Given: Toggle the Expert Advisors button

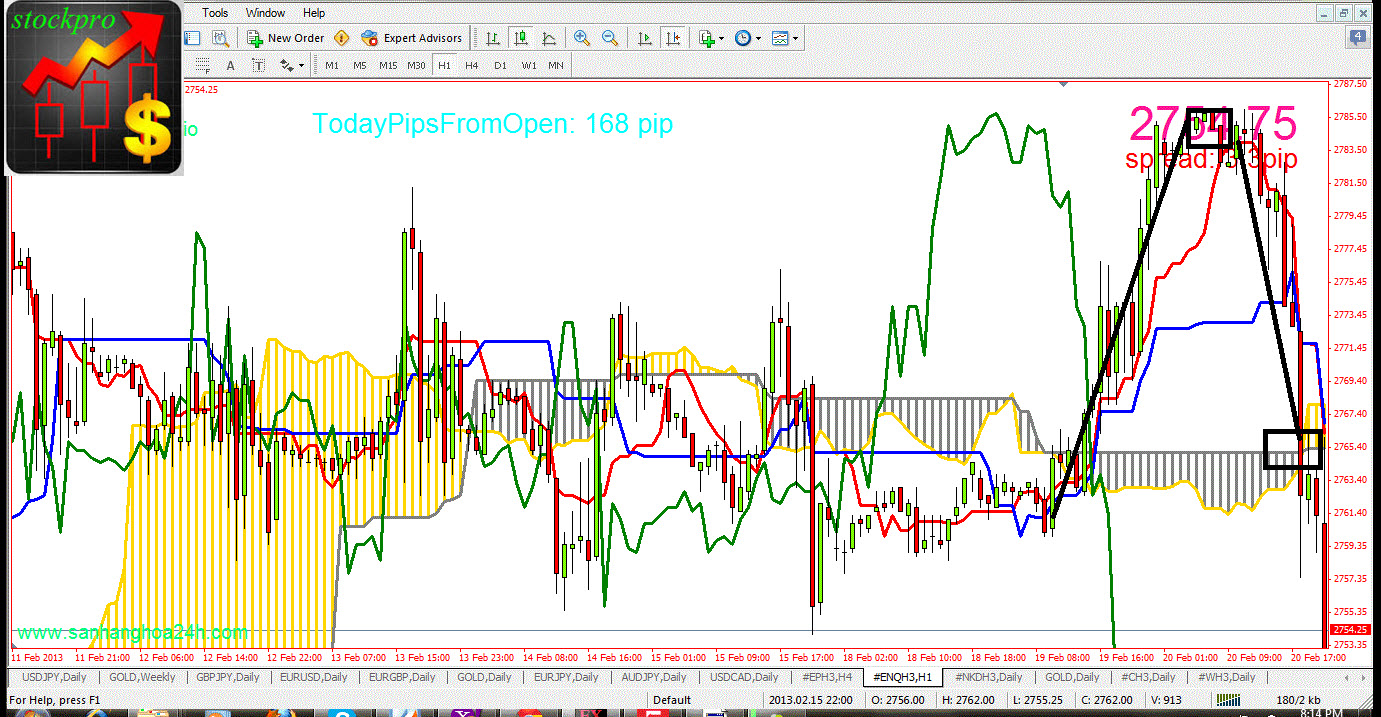Looking at the screenshot, I should (x=412, y=38).
